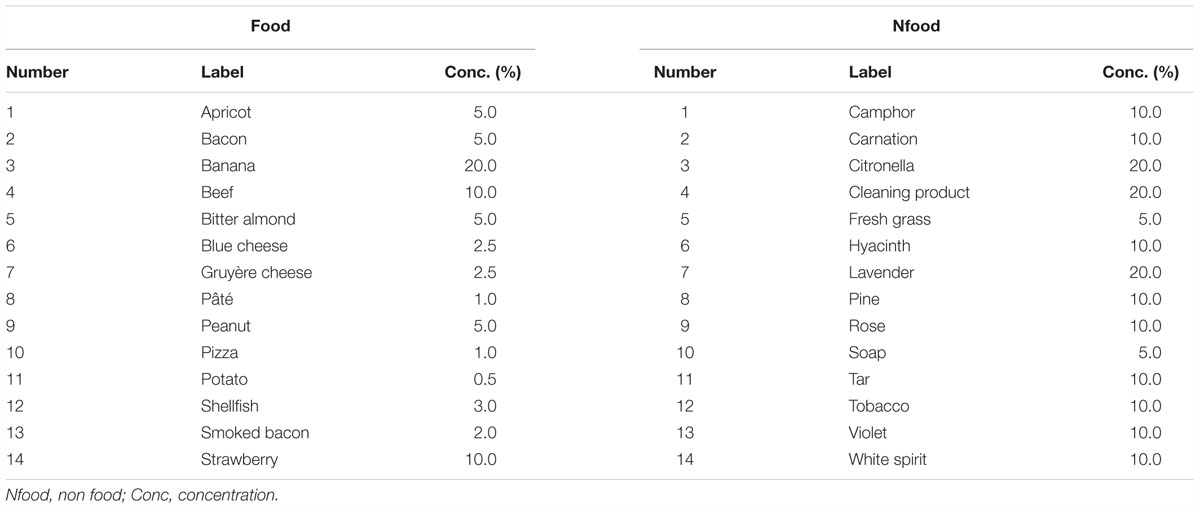Click the Smoked bacon cell

[x=255, y=433]
